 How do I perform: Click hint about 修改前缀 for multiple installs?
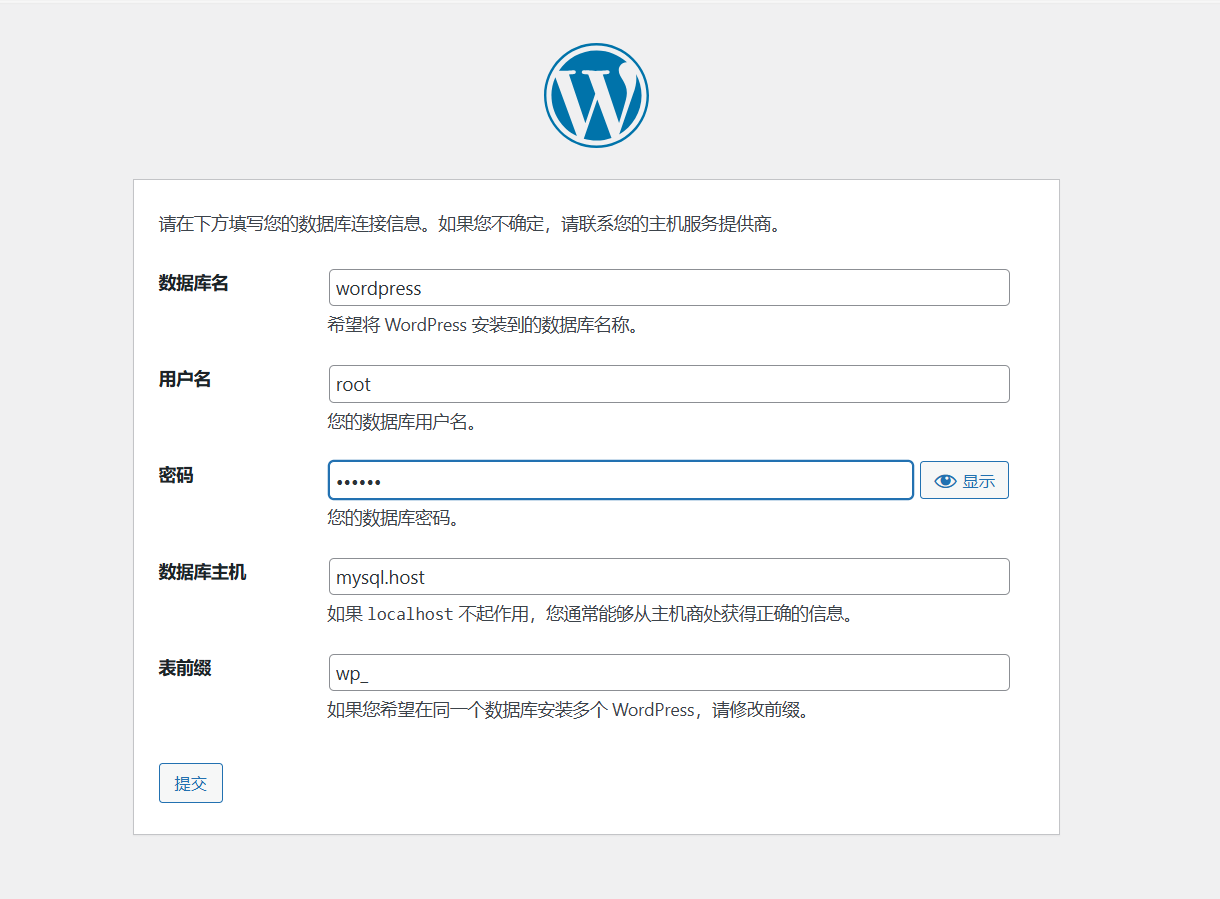point(568,710)
